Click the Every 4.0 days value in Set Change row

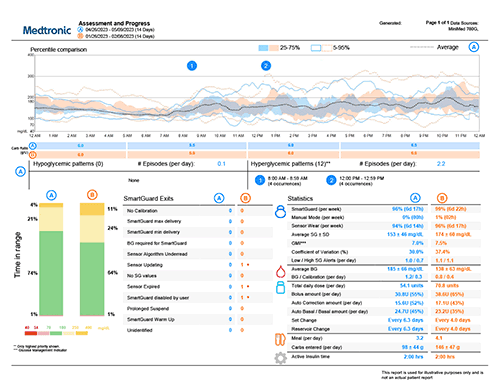click(453, 320)
